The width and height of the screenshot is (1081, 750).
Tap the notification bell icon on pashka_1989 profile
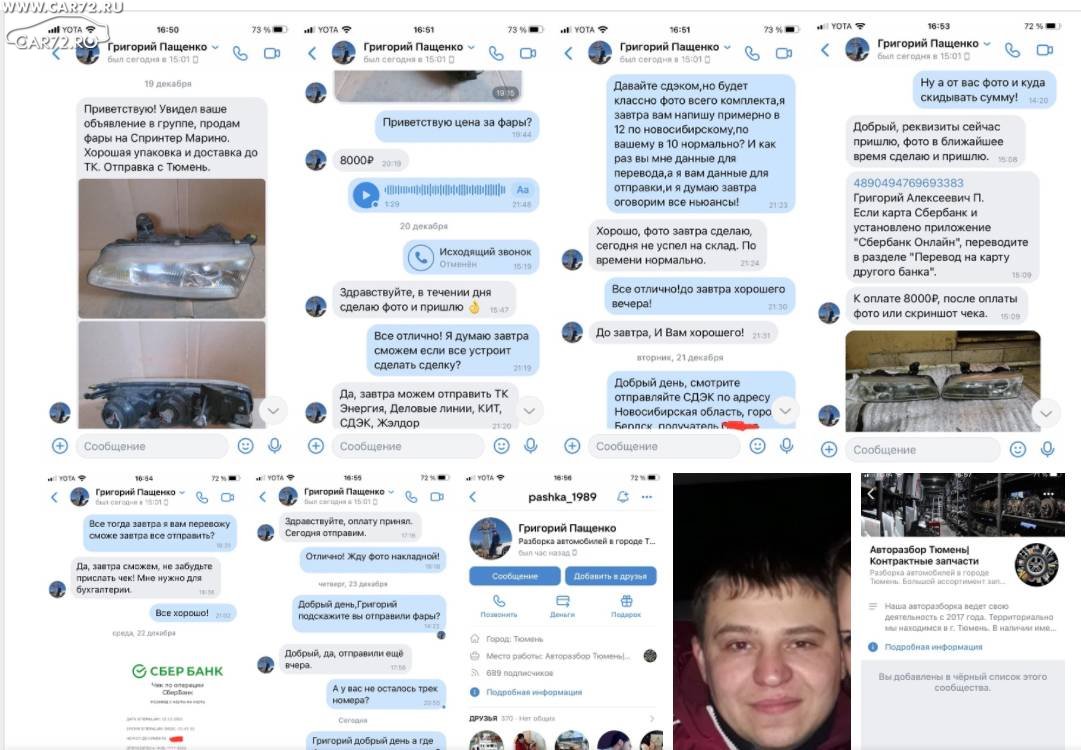(623, 496)
